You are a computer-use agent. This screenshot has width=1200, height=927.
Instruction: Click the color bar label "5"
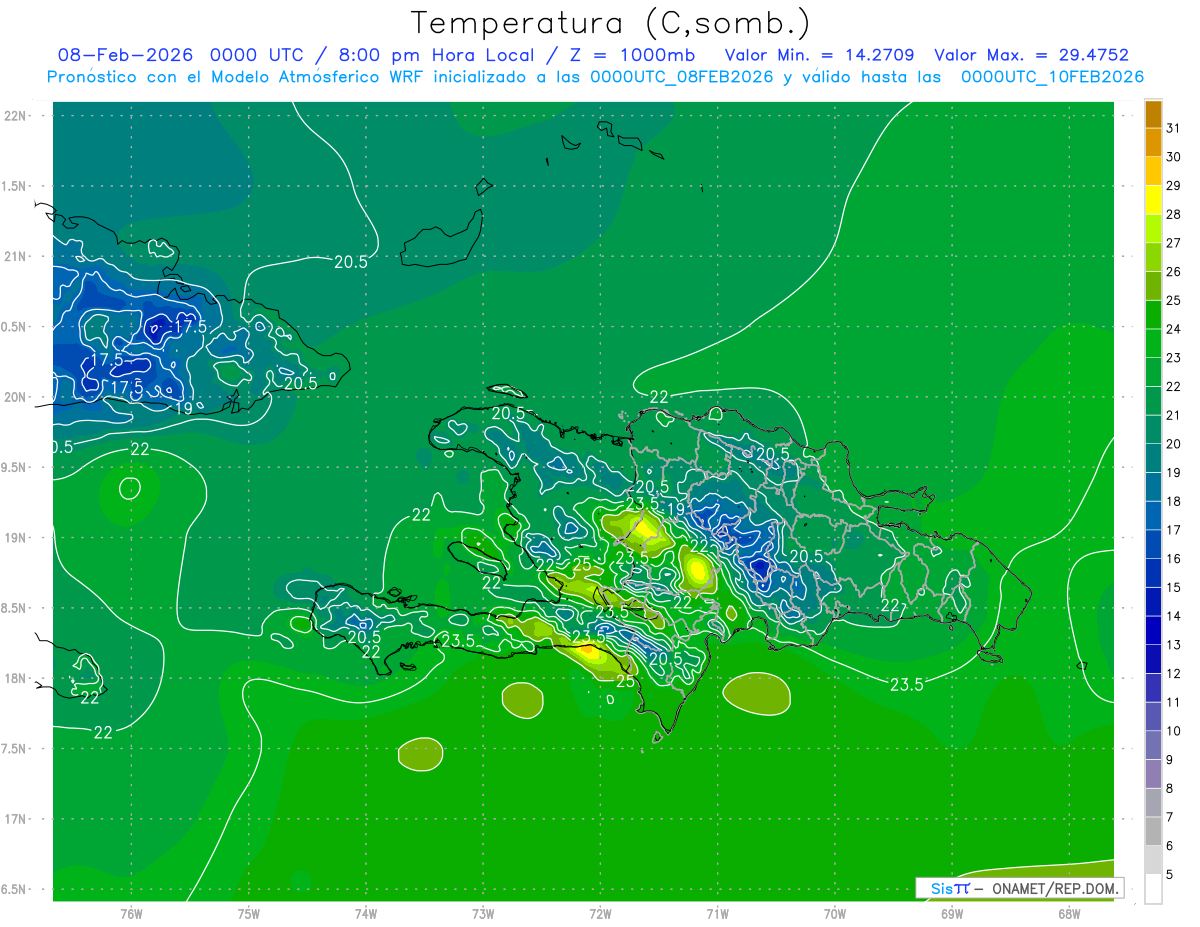pos(1169,874)
